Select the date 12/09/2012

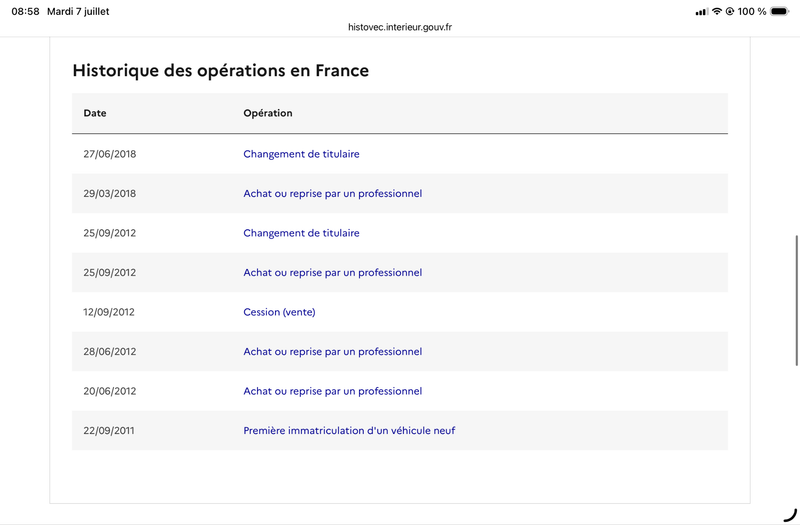[x=109, y=312]
